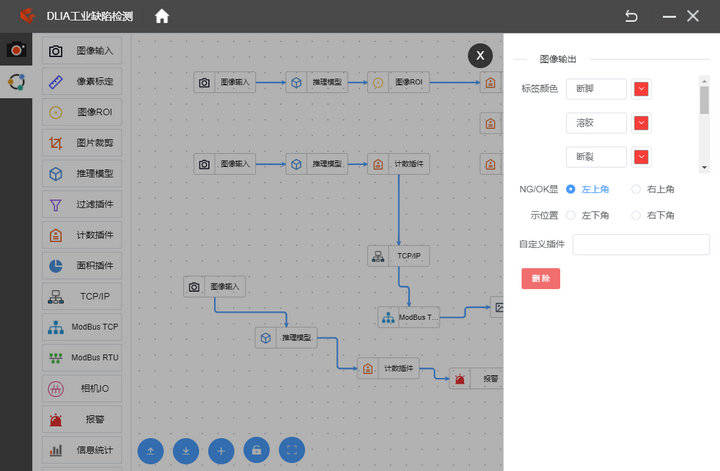Select the 相机IO tool in palette
Image resolution: width=720 pixels, height=471 pixels.
pyautogui.click(x=83, y=388)
